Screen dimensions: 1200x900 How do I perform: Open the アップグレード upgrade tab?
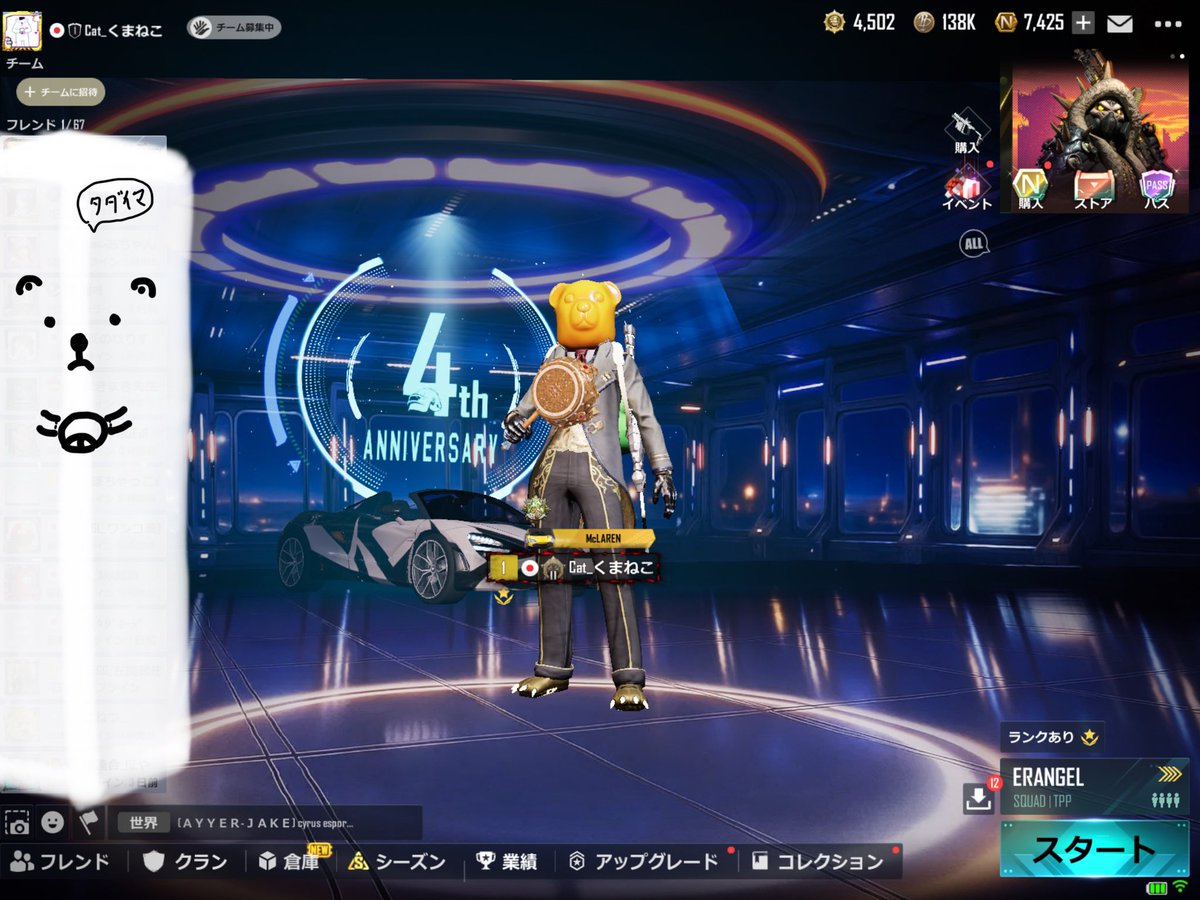[x=645, y=861]
